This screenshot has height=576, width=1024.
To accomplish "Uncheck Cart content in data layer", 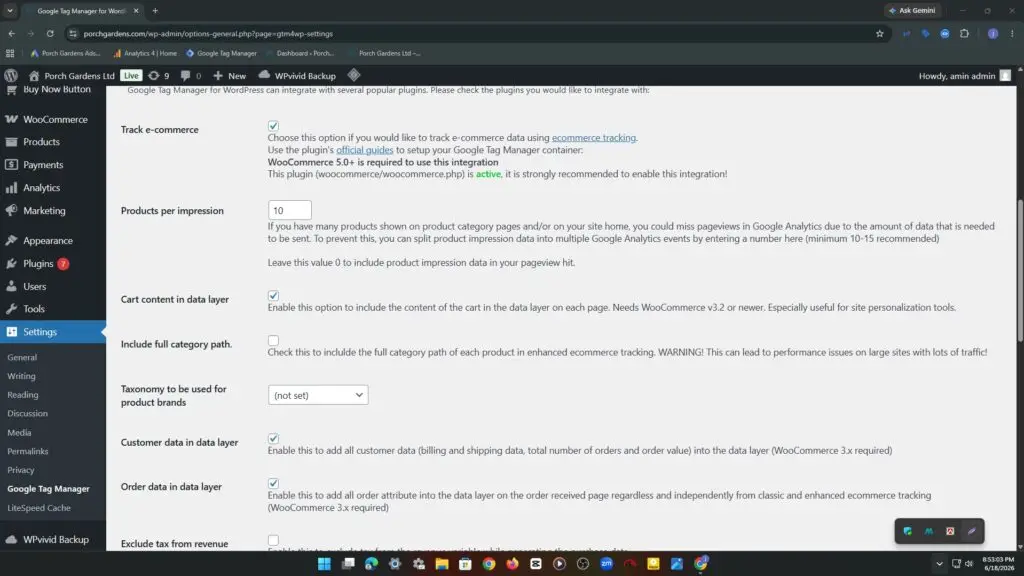I will coord(273,295).
